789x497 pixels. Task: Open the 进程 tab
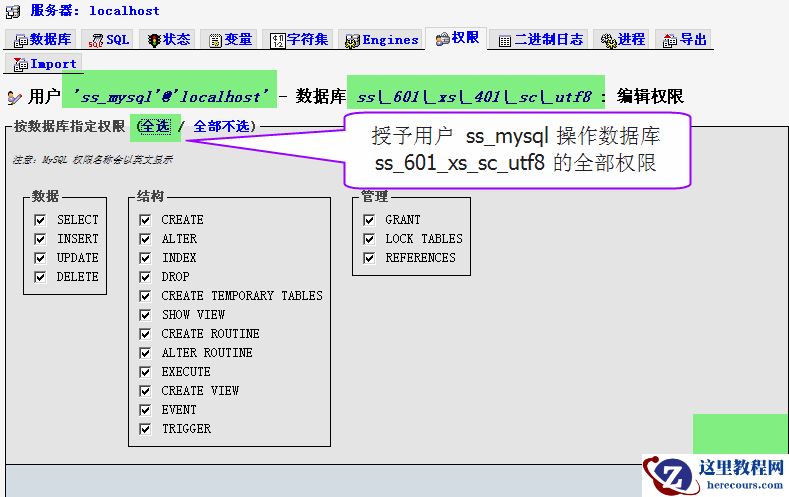(622, 39)
